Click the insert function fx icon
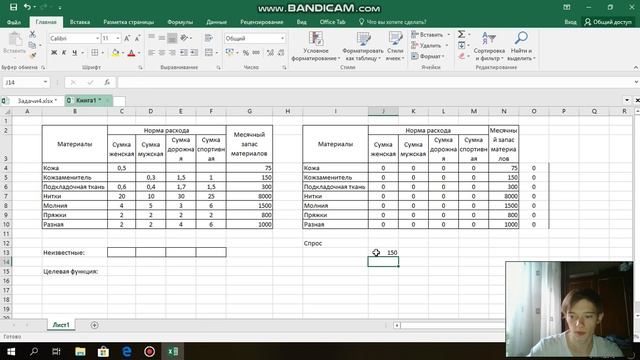 point(107,82)
